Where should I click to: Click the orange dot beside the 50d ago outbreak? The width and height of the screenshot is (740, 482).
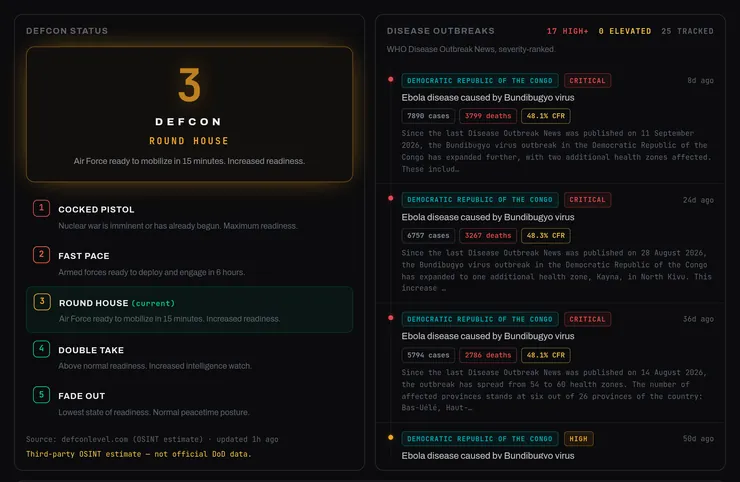click(x=391, y=438)
